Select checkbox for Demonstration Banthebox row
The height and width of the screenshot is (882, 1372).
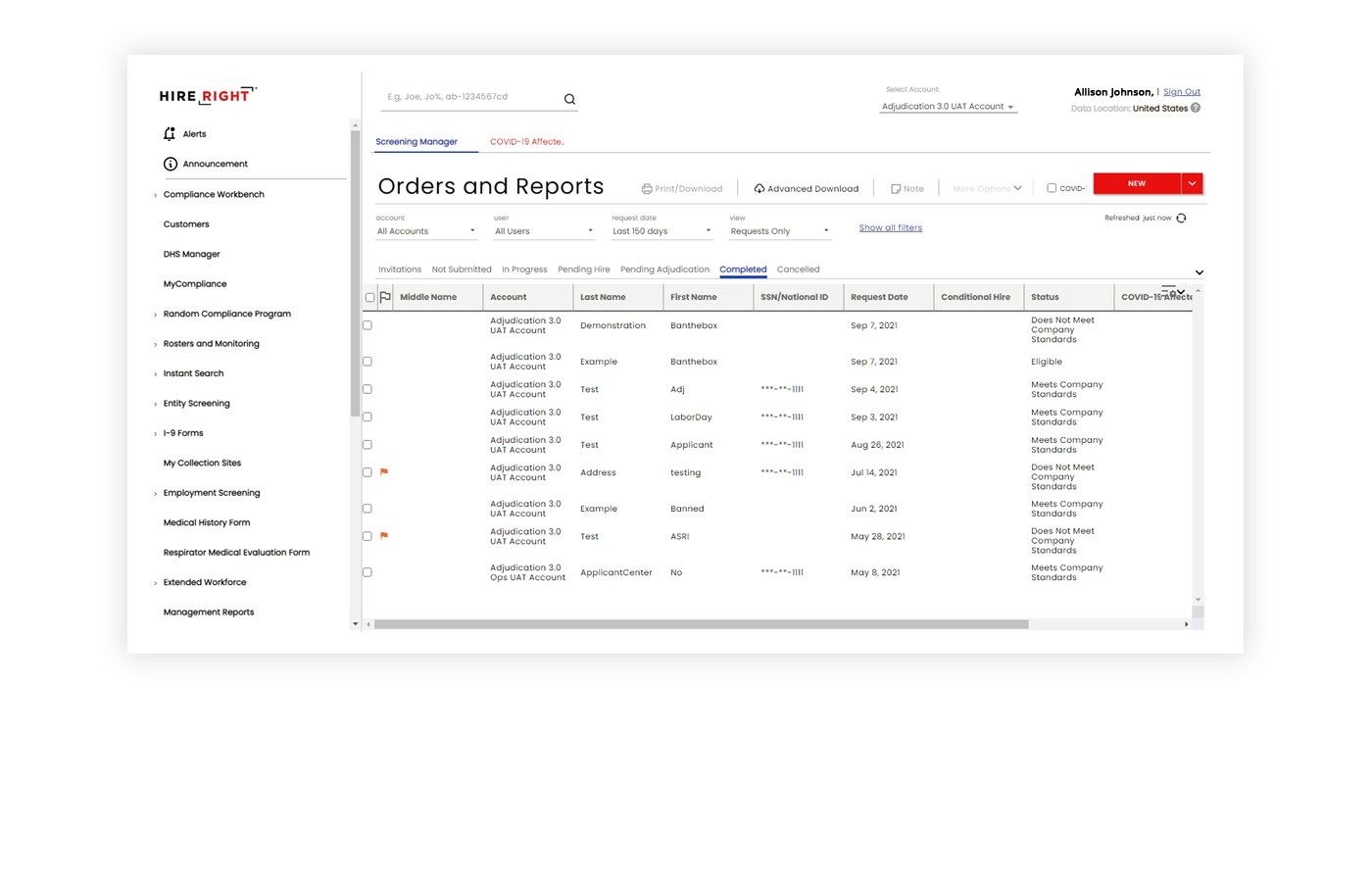367,325
